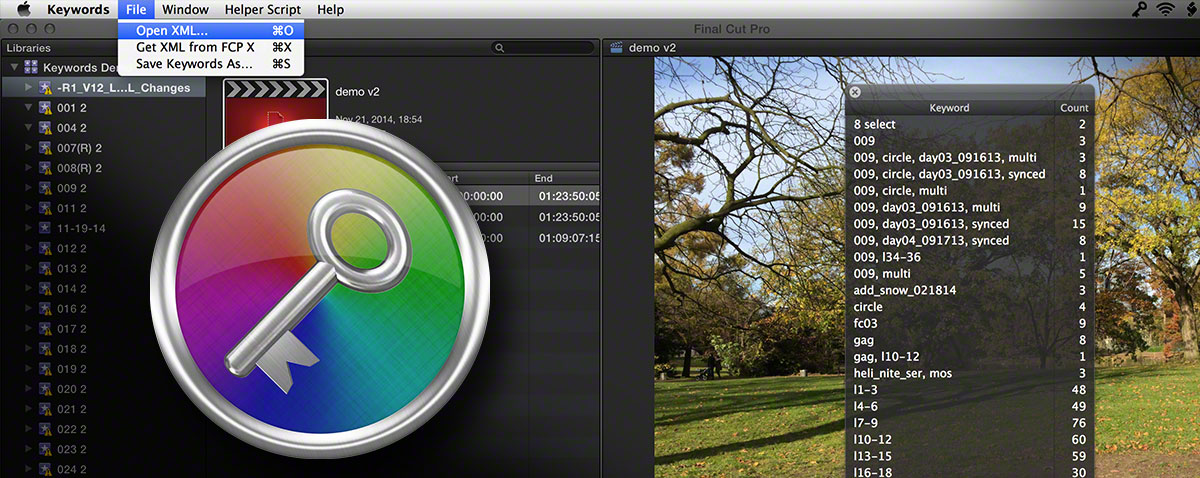Click the event icon beside 017 2
The image size is (1200, 478).
45,328
